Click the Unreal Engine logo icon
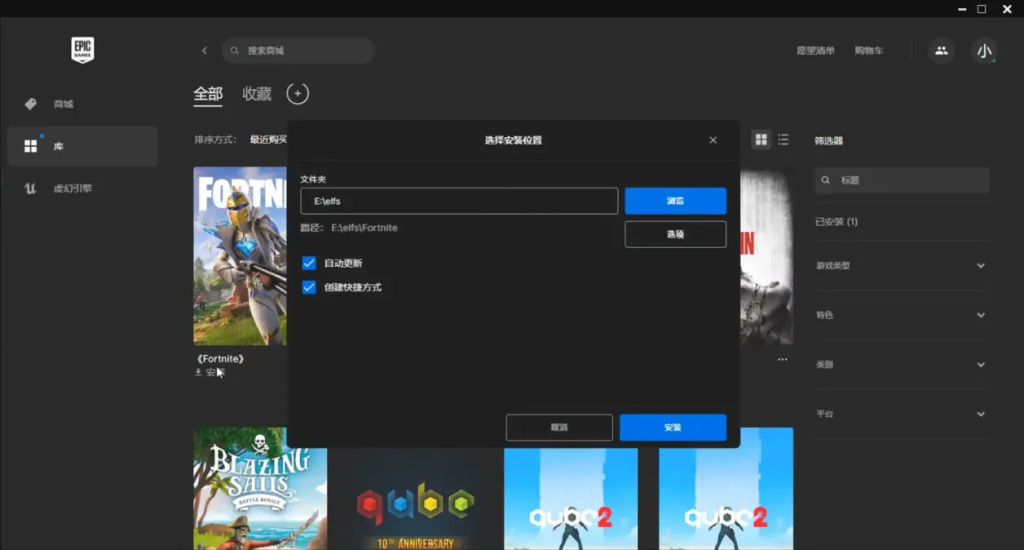This screenshot has width=1024, height=550. pyautogui.click(x=30, y=188)
